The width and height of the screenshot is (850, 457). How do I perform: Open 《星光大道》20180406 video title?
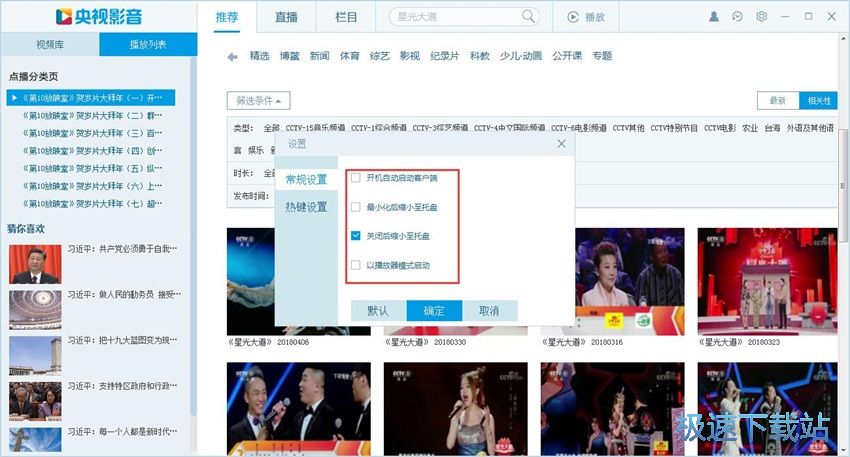click(x=268, y=342)
